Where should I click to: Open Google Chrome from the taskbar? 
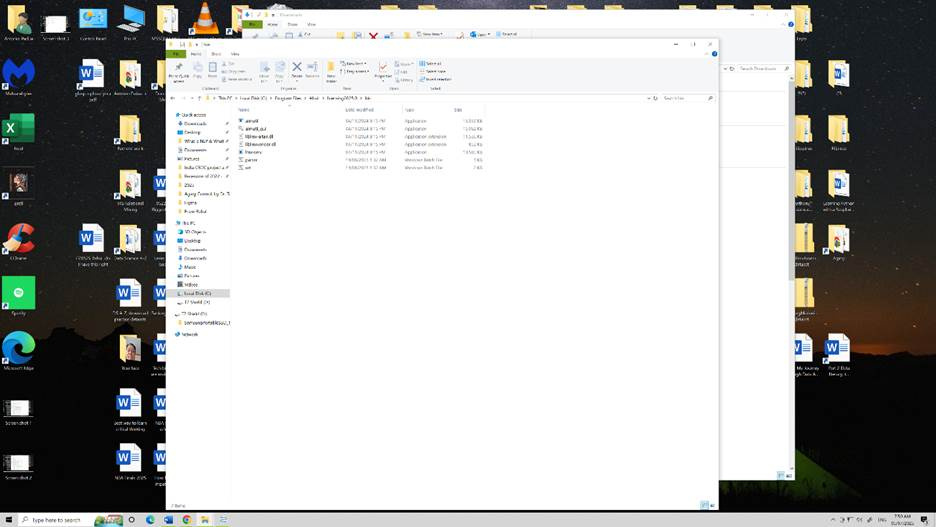[x=186, y=520]
